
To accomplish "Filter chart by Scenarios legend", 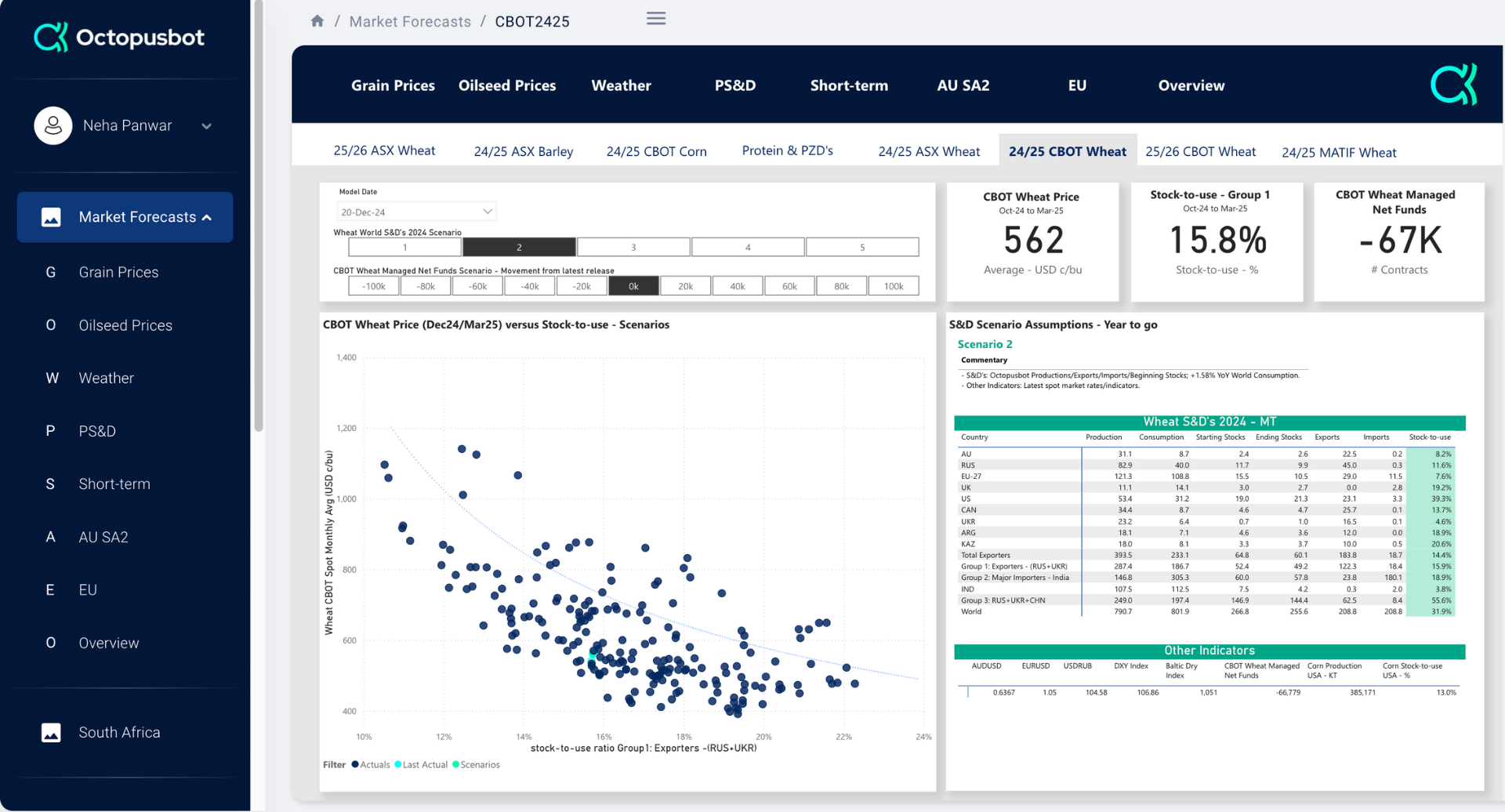I will 476,764.
